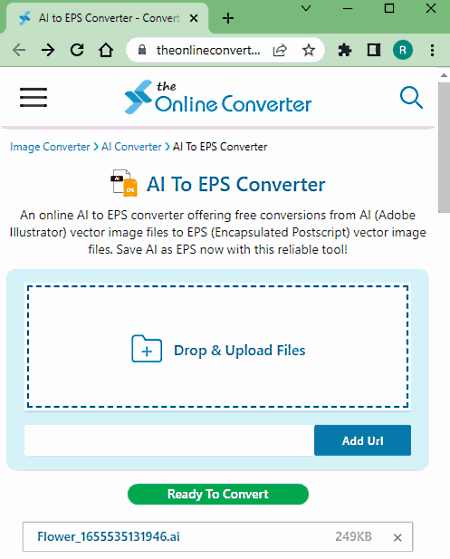Viewport: 450px width, 559px height.
Task: Select the AI to EPS Converter tab
Action: coord(107,18)
